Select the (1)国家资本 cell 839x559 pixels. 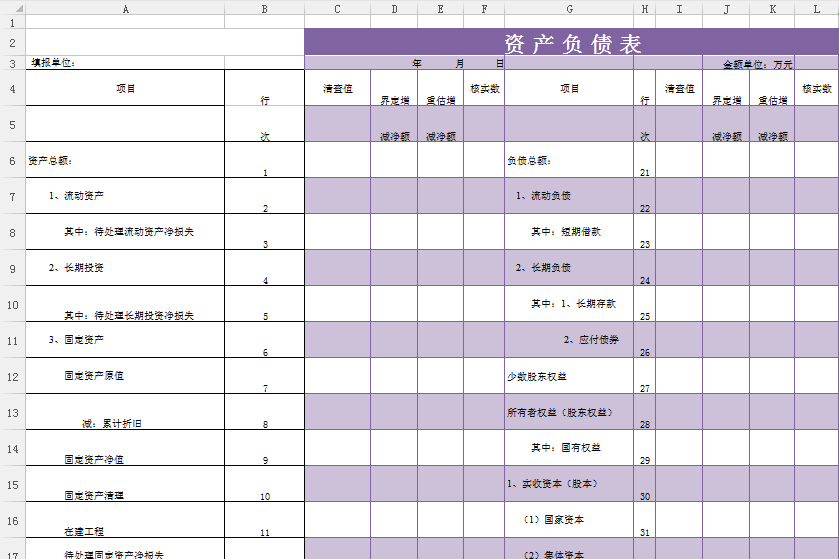(x=568, y=520)
